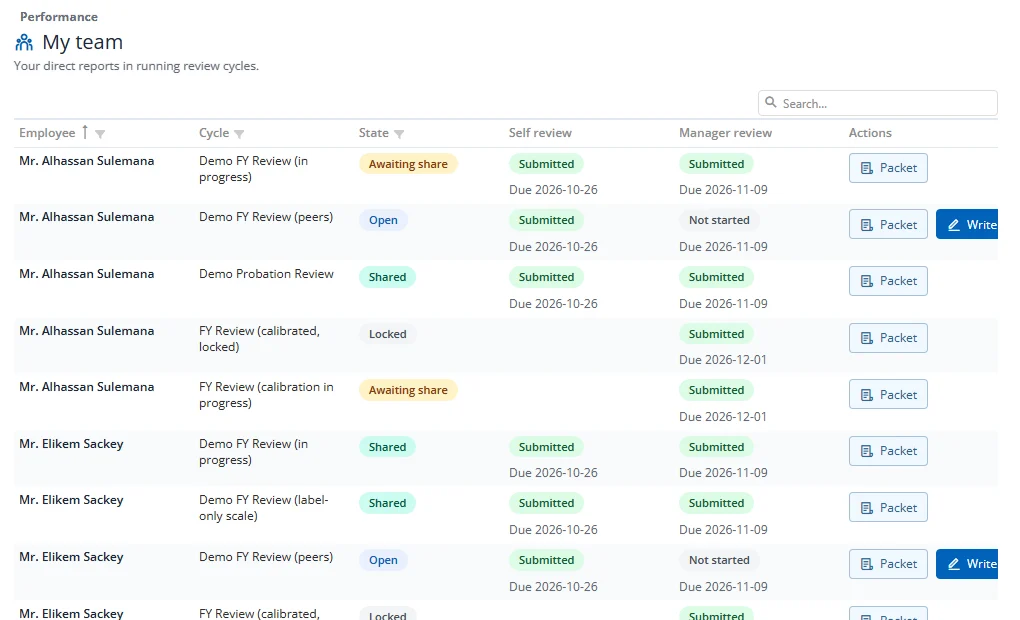Click Shared badge in Elikem's Demo FY Review (in progress) row
The image size is (1020, 620).
click(x=387, y=447)
